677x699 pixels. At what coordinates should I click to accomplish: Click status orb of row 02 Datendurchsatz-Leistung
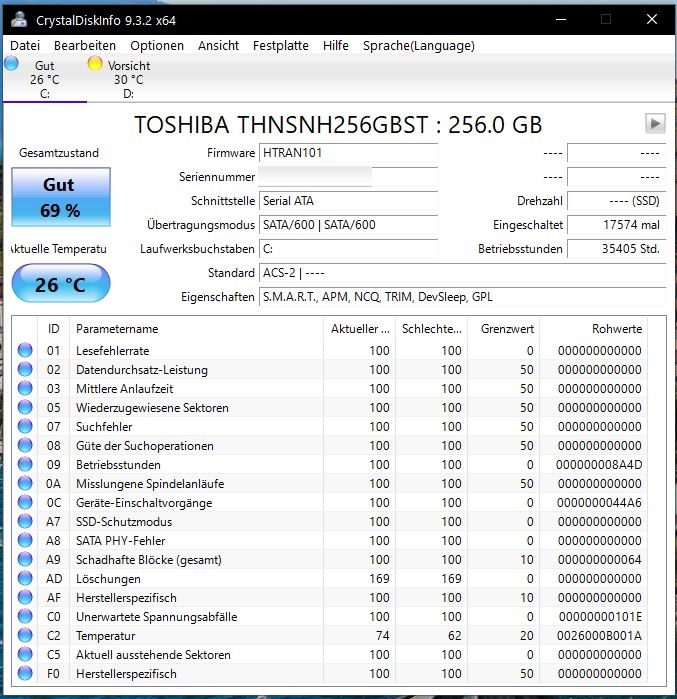25,369
